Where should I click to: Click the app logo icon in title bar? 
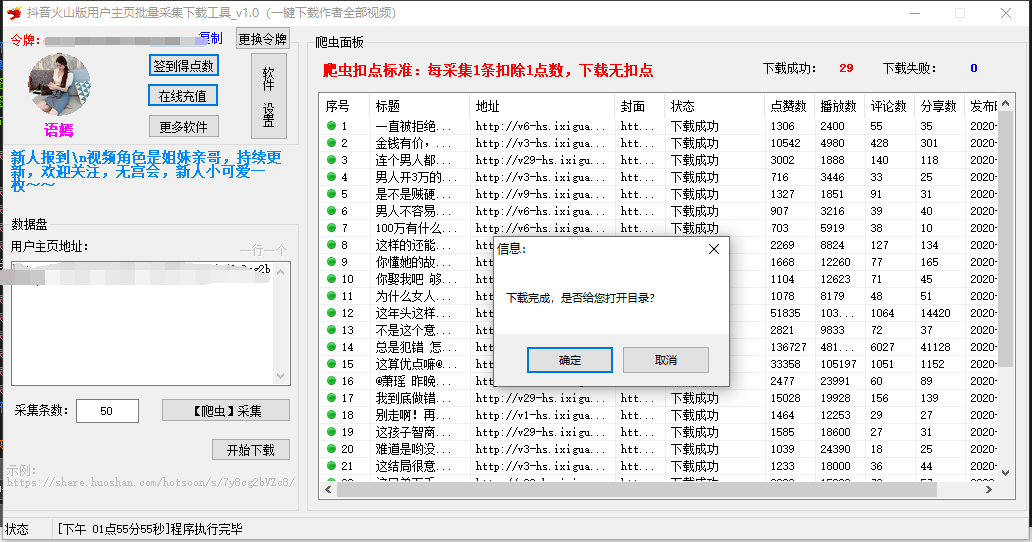(13, 13)
